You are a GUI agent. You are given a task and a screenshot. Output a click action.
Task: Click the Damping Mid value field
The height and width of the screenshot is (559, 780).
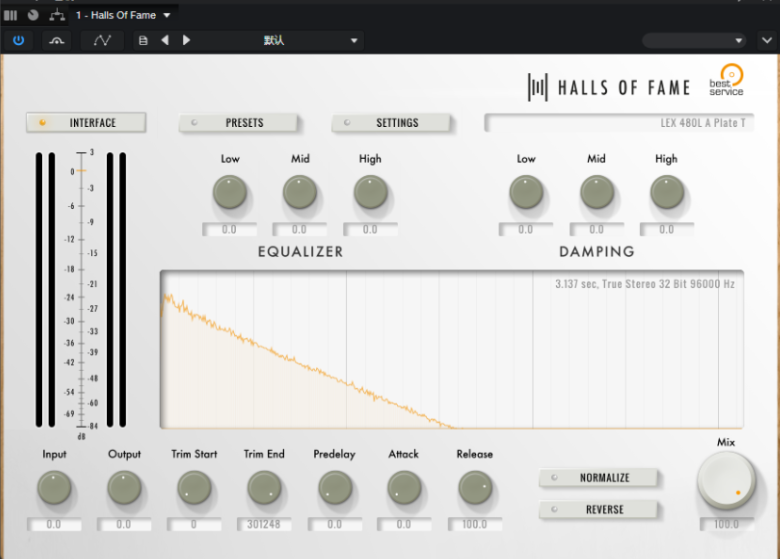coord(596,229)
